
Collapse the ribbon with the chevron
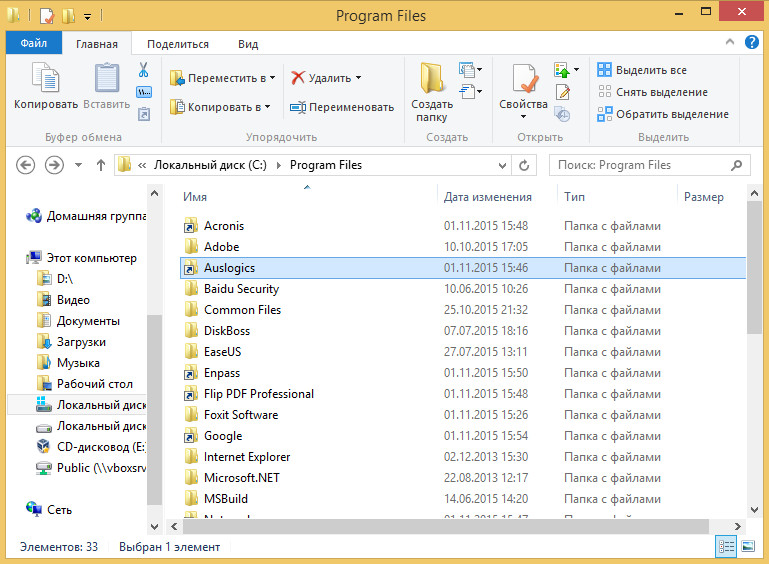point(730,42)
